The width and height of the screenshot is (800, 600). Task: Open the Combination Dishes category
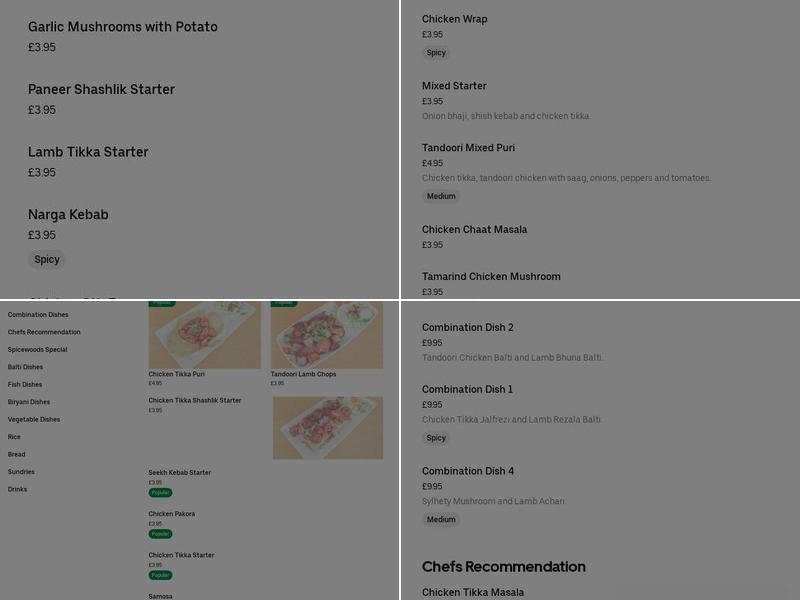click(38, 315)
